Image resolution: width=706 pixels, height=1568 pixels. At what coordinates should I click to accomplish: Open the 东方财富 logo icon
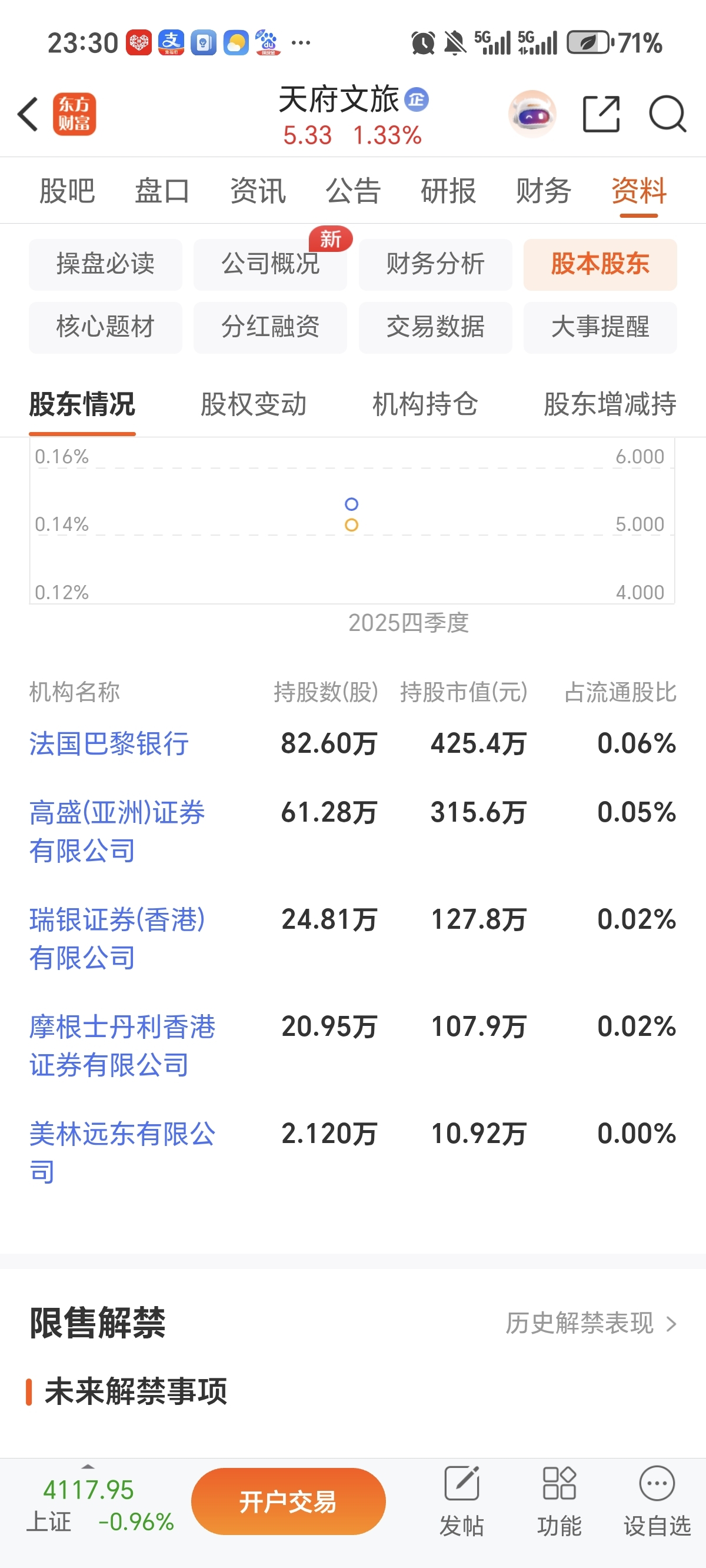[74, 114]
